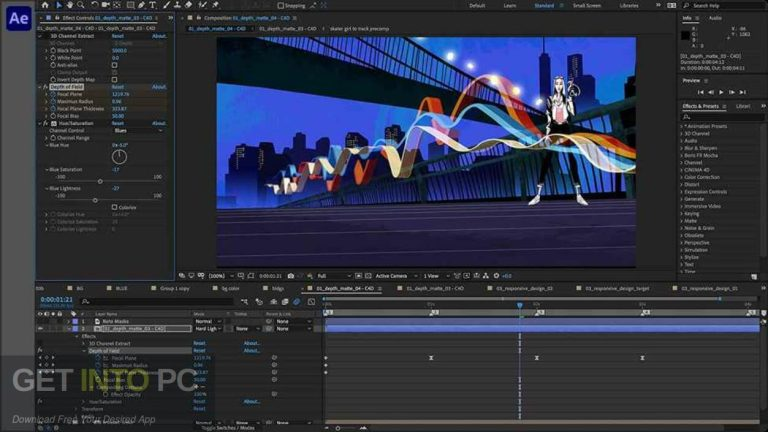Click the workspace panel icon beside Search Help
Screen dimensions: 768x432
click(672, 5)
